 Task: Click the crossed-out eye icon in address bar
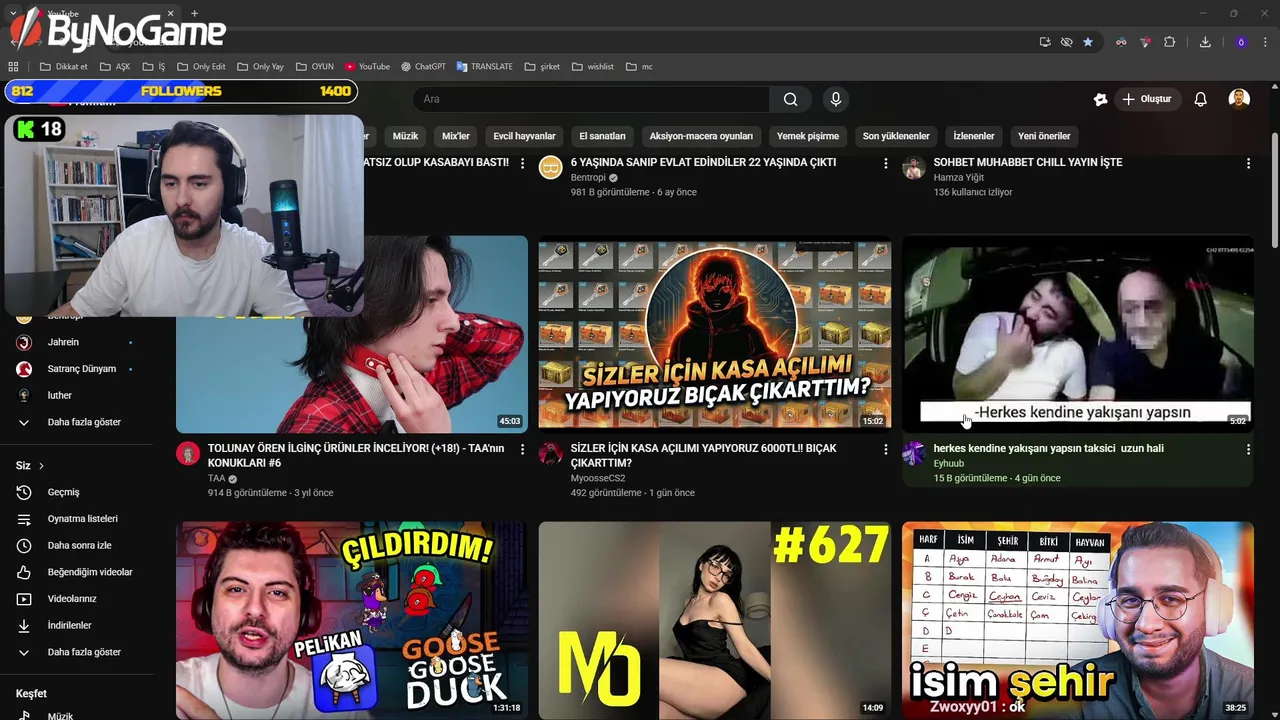coord(1066,42)
